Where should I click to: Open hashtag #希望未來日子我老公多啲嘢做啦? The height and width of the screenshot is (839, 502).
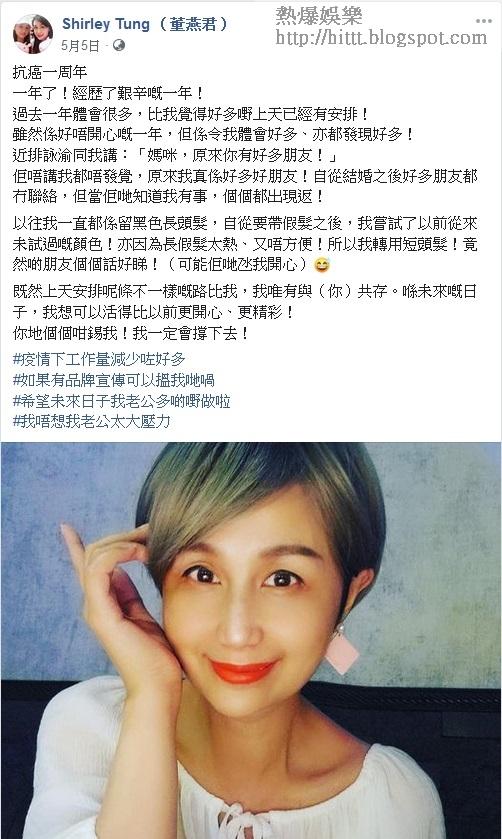[x=121, y=401]
